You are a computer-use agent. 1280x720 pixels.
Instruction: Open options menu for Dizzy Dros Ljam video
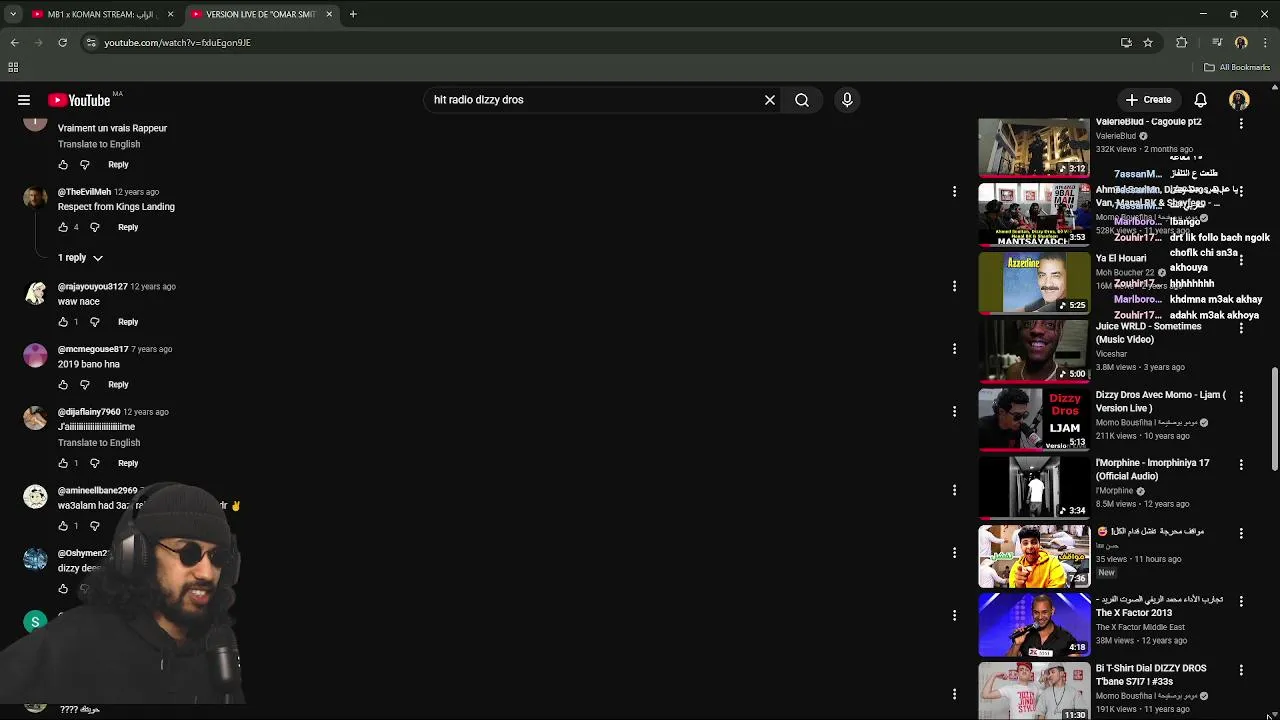[x=1241, y=397]
